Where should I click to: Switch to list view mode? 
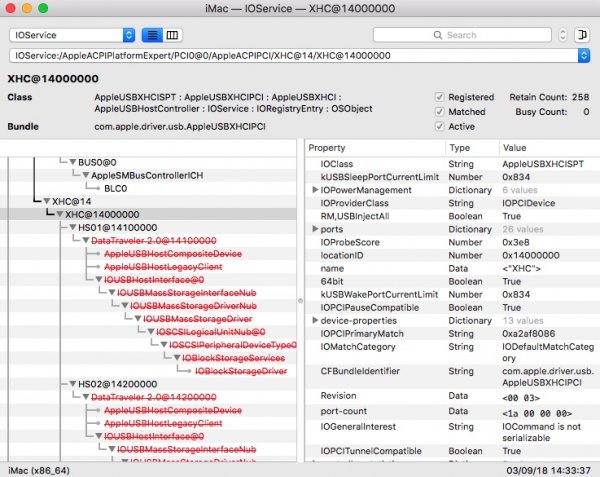click(x=152, y=35)
